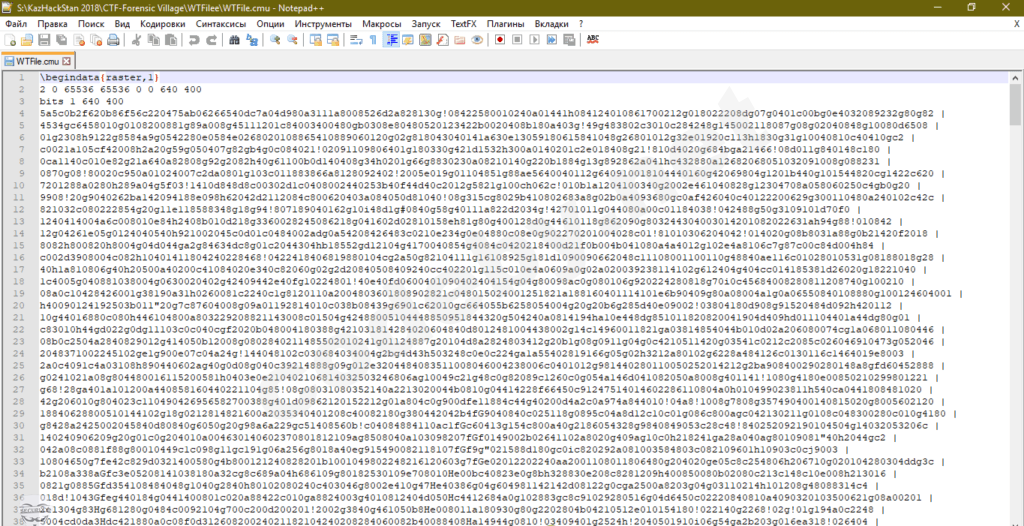Screen dimensions: 1024x526
Task: Click line number 10 in margin
Action: pos(20,186)
